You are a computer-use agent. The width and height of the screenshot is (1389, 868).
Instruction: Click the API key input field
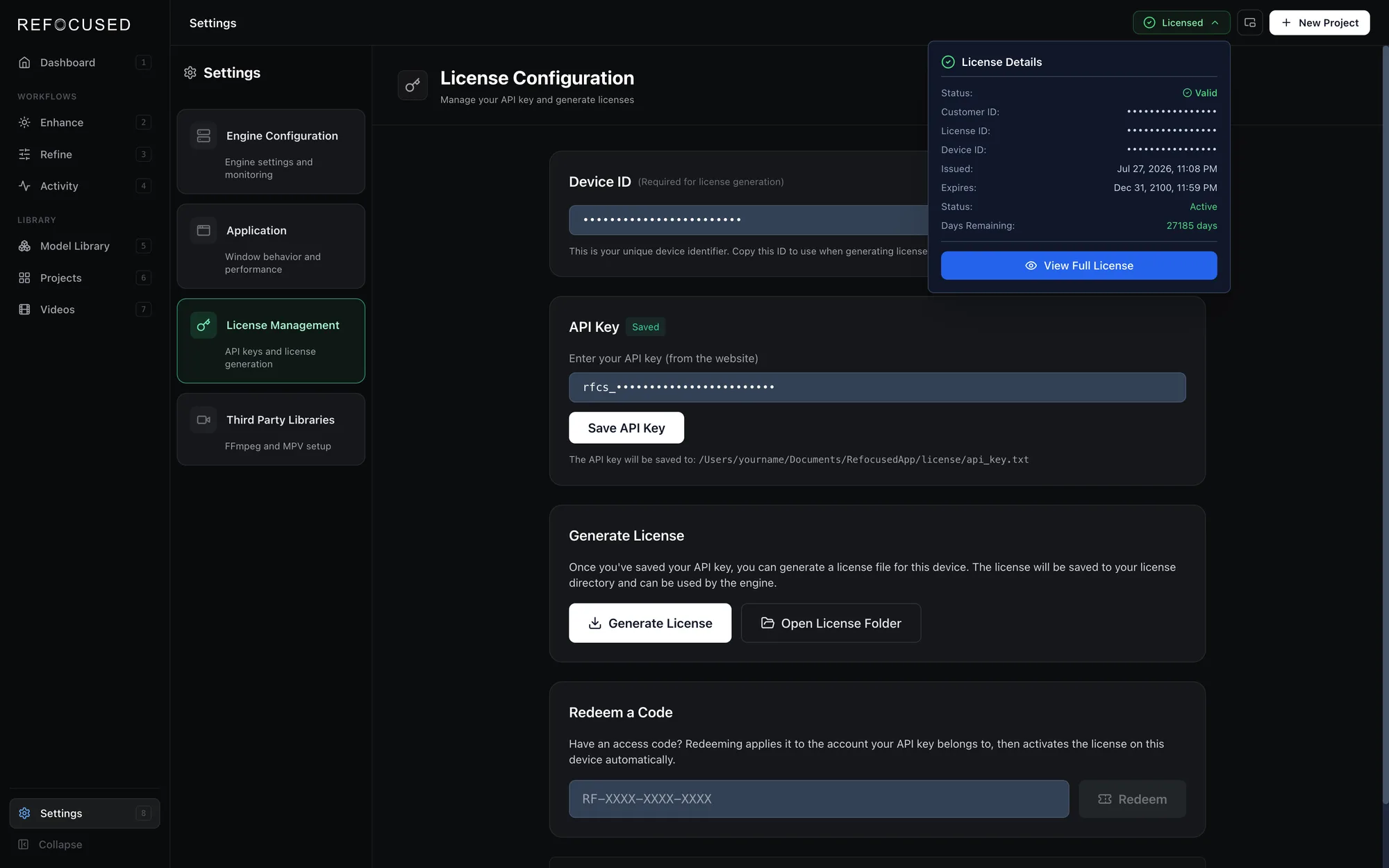tap(877, 387)
